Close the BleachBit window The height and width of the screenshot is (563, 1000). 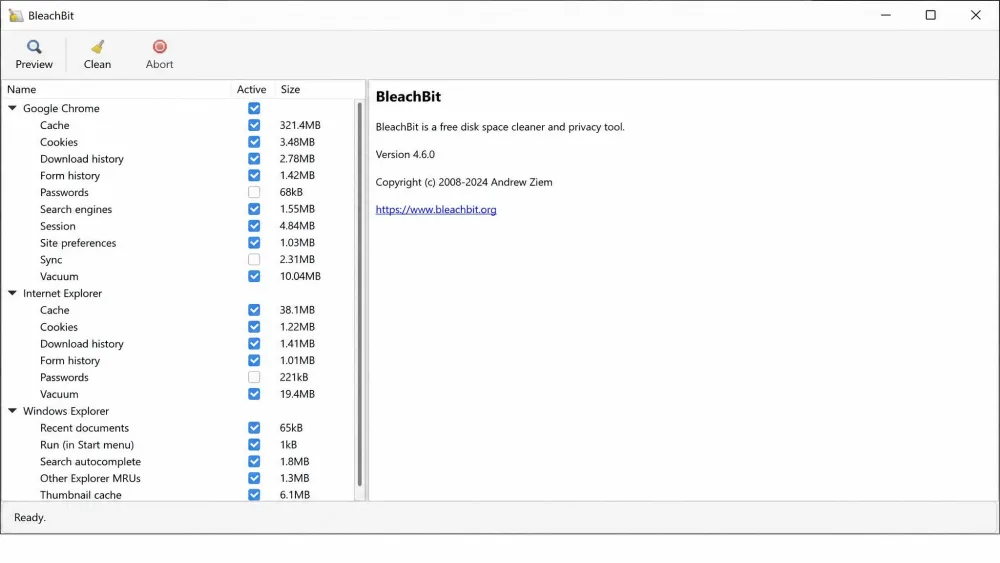pos(976,15)
